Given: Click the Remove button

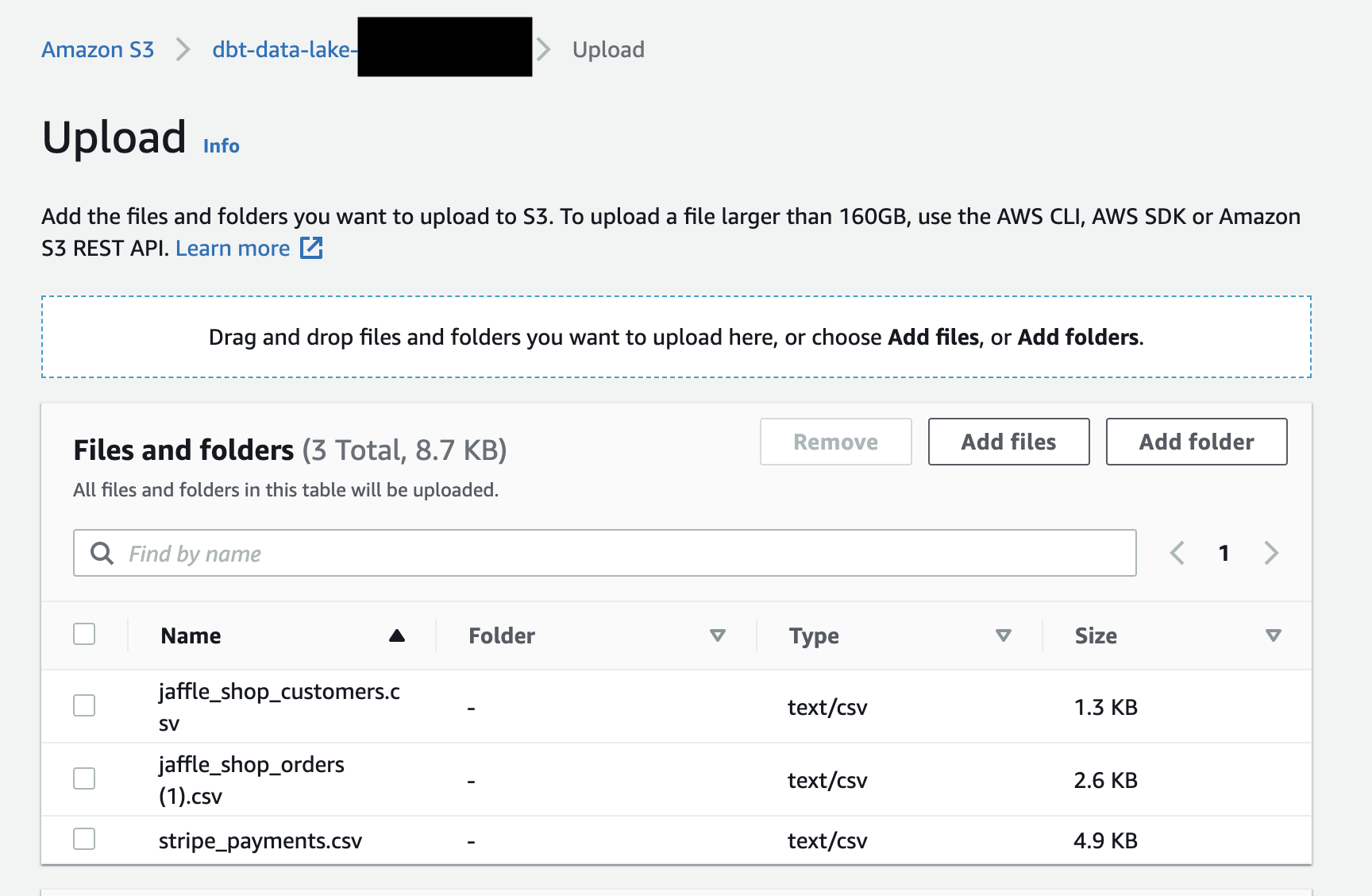Looking at the screenshot, I should tap(834, 442).
